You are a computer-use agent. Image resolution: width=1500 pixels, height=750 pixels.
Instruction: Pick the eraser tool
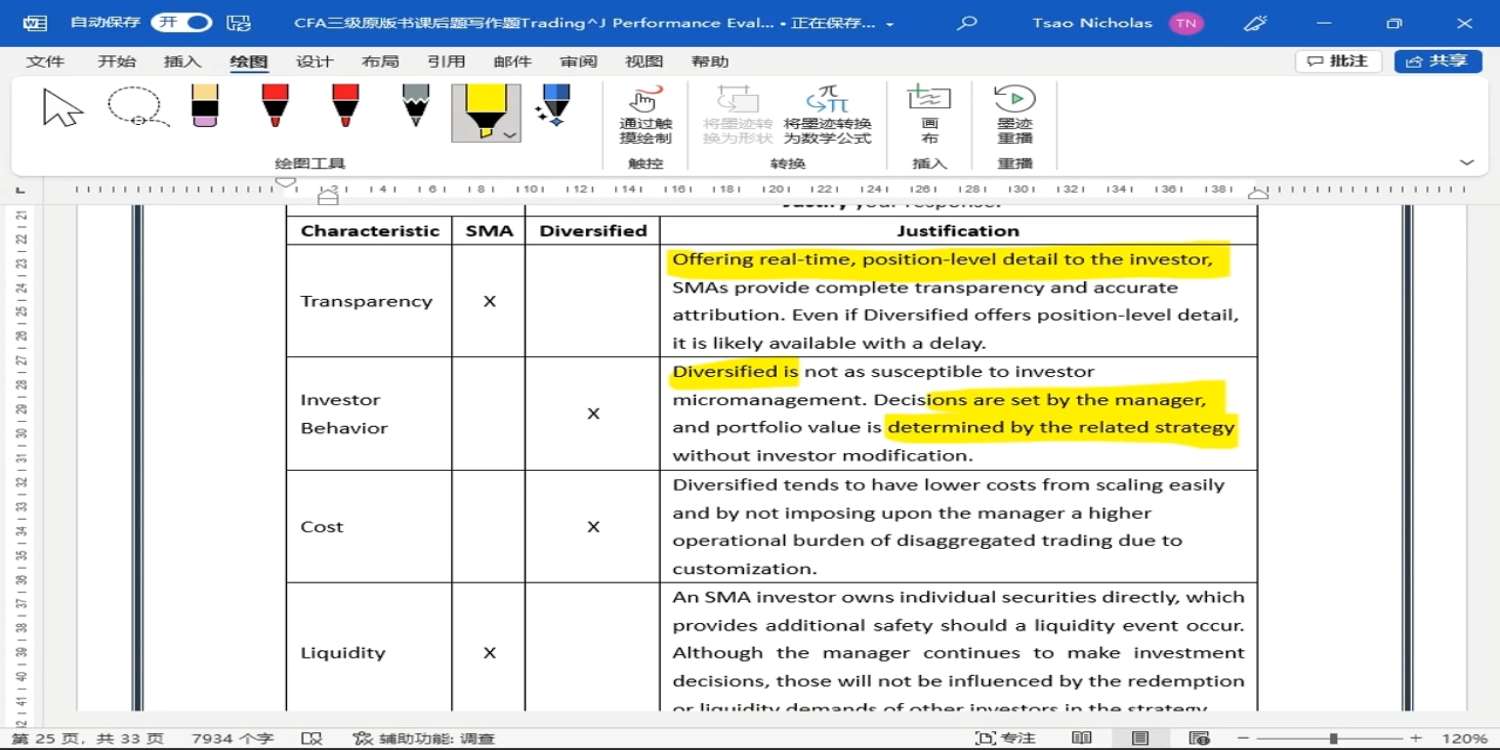click(x=204, y=106)
